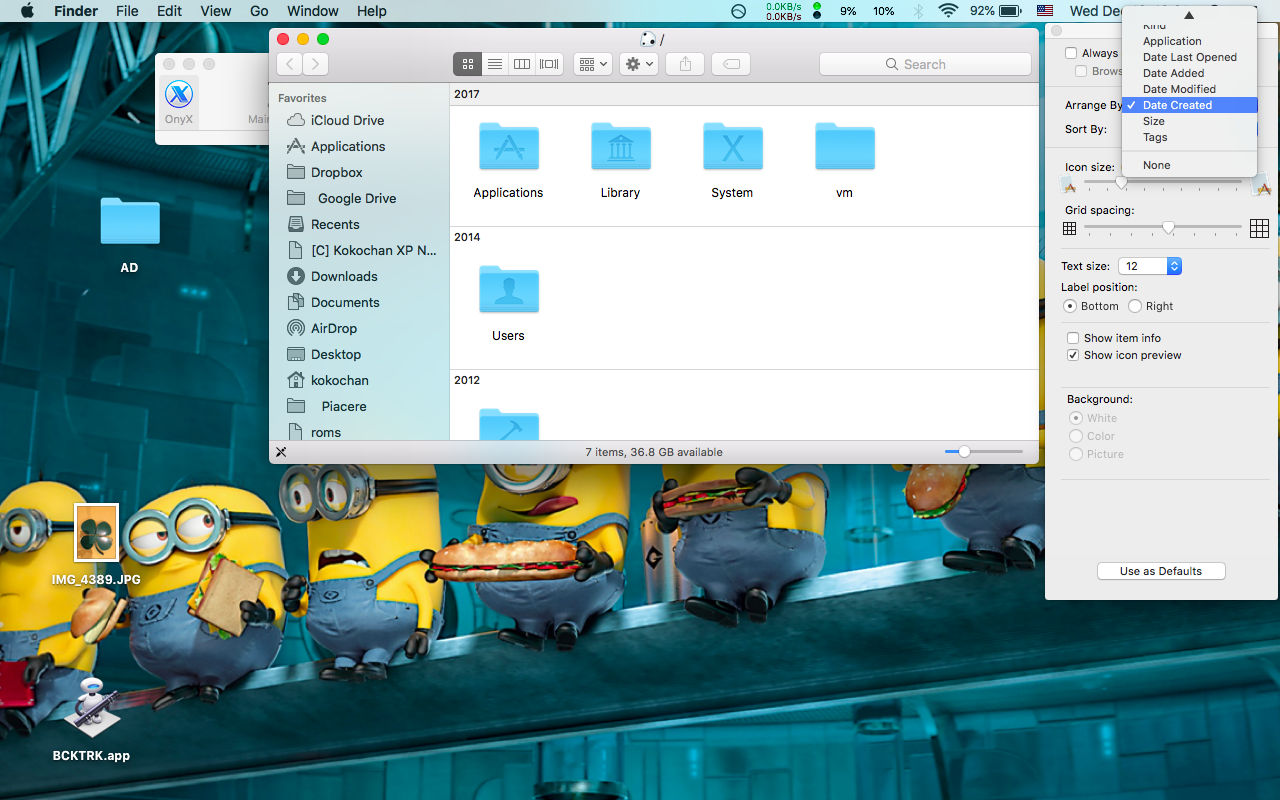
Task: Choose Application in Arrange By menu
Action: click(1189, 41)
